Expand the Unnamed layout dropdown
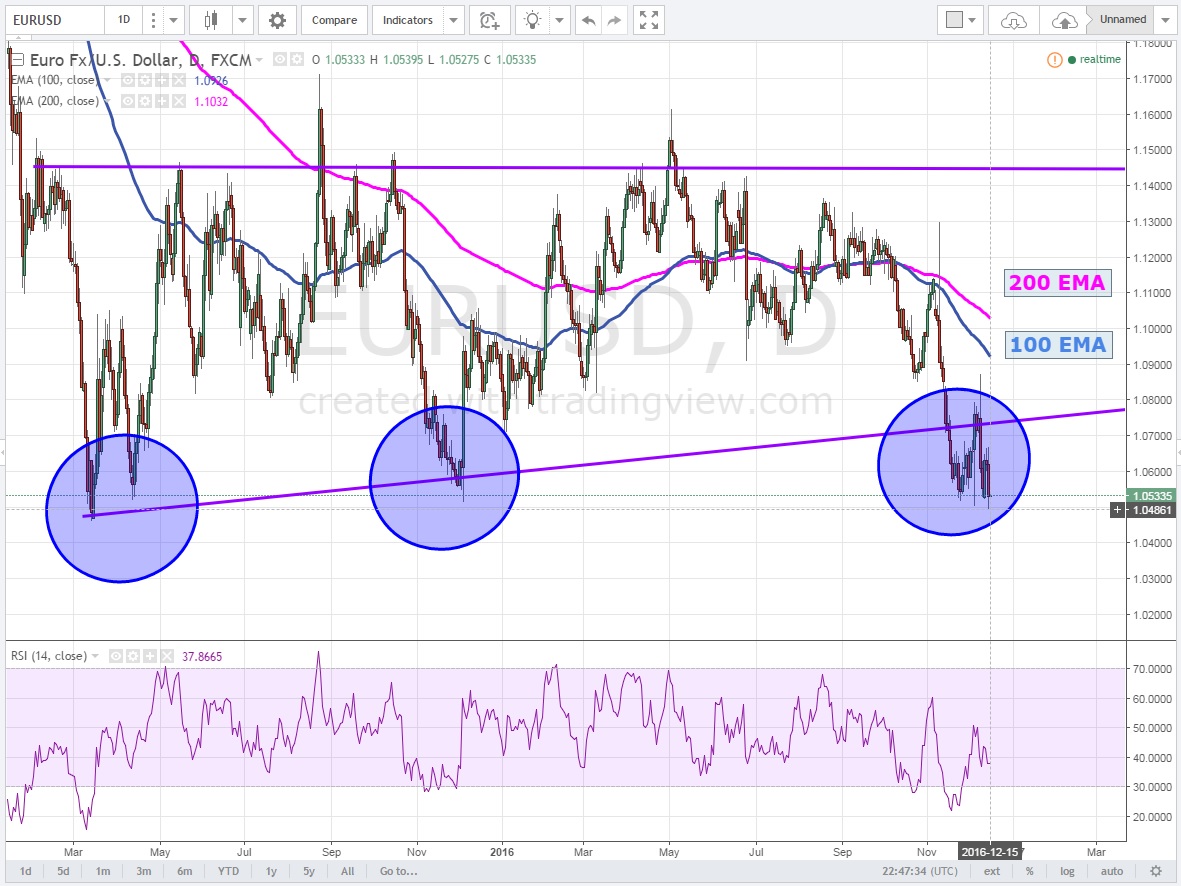The height and width of the screenshot is (886, 1181). click(x=1166, y=20)
